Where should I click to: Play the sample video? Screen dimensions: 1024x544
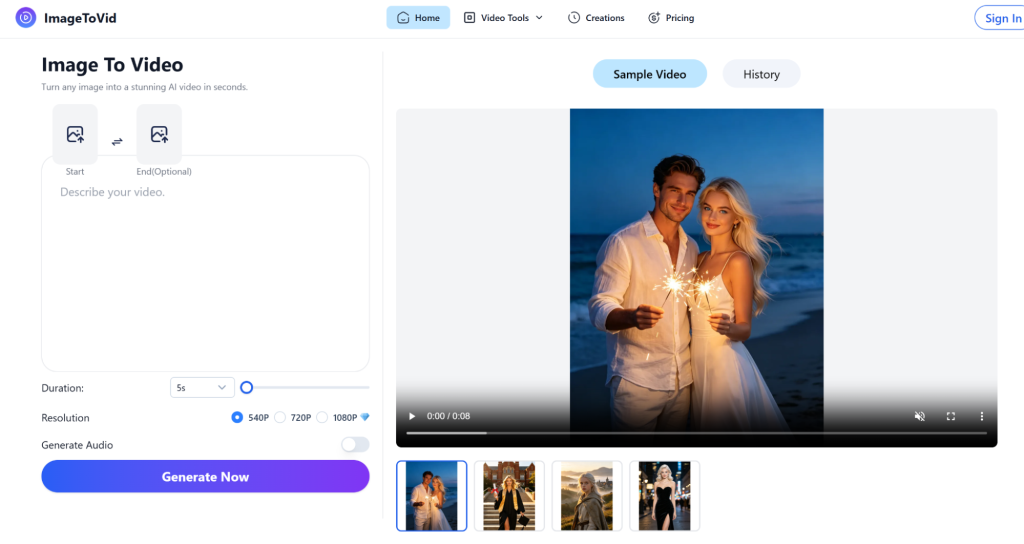pos(411,416)
